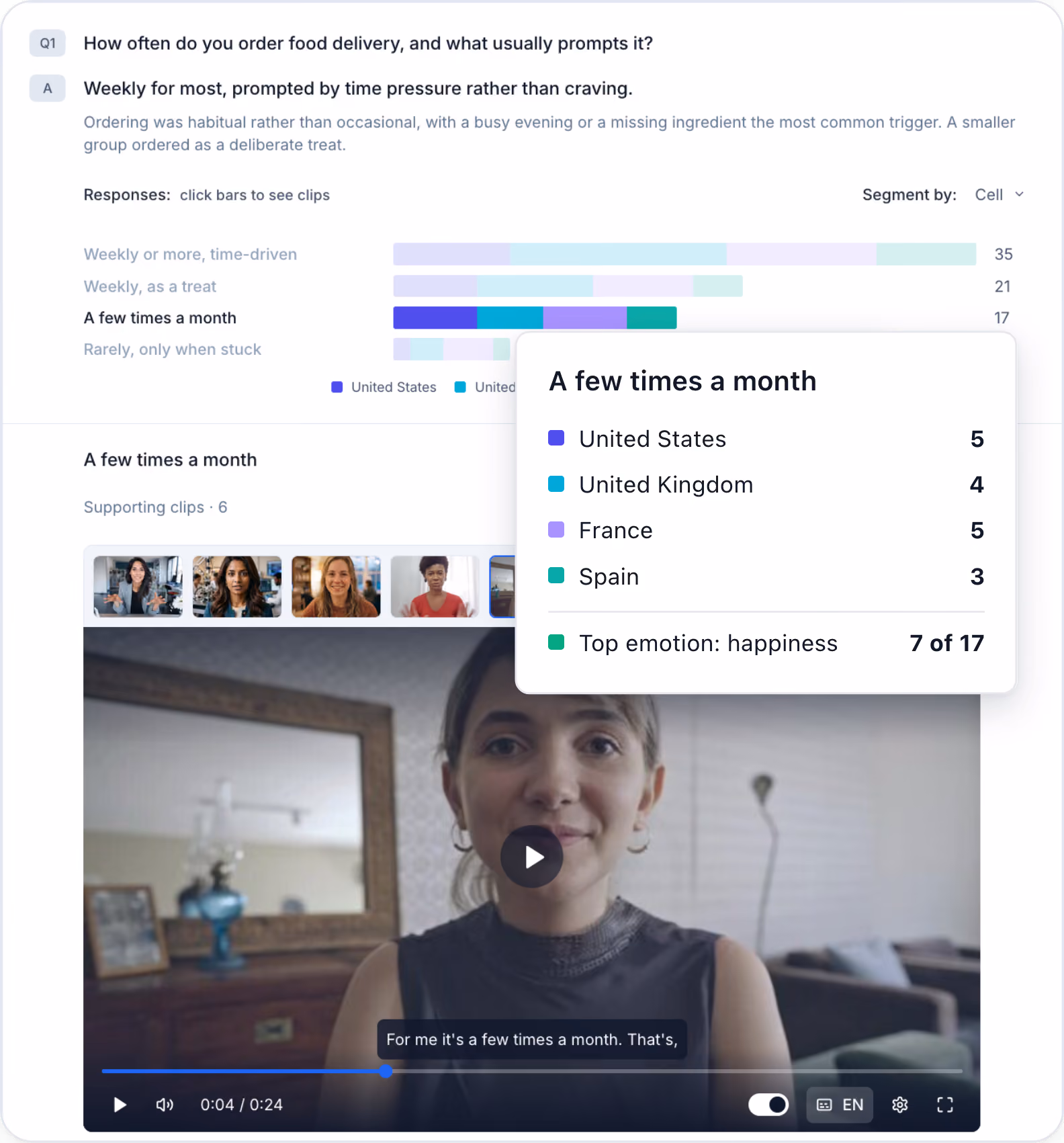
Task: Click the subtitle caption text on the video
Action: click(532, 1040)
